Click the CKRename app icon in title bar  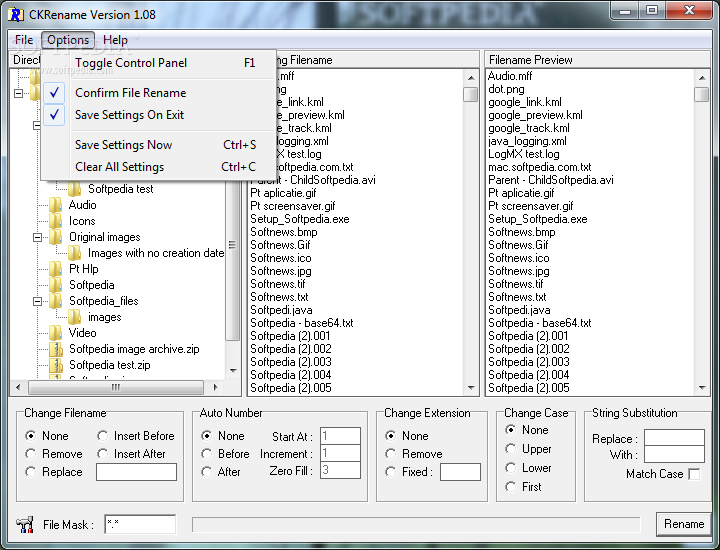[x=16, y=14]
